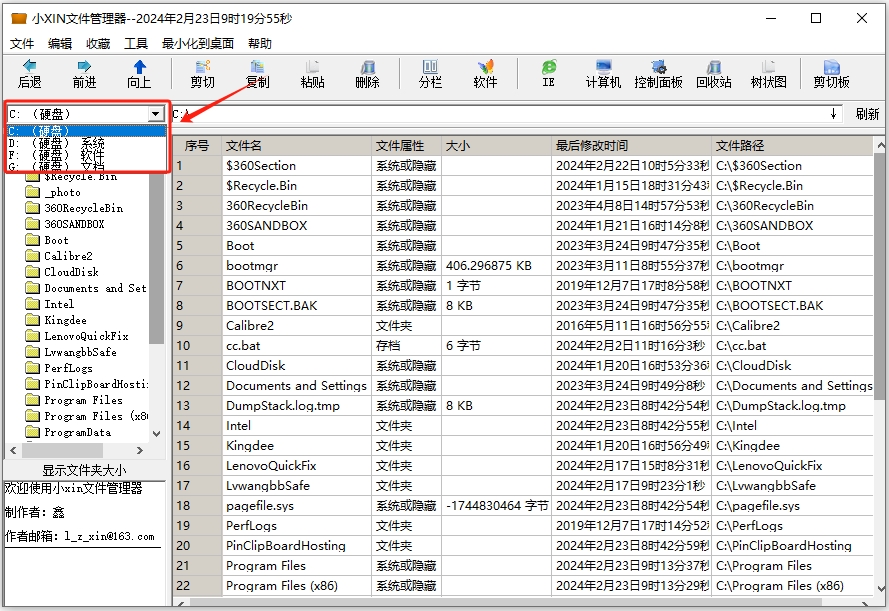This screenshot has height=611, width=889.
Task: Click the 复制 copy toolbar icon
Action: (257, 66)
